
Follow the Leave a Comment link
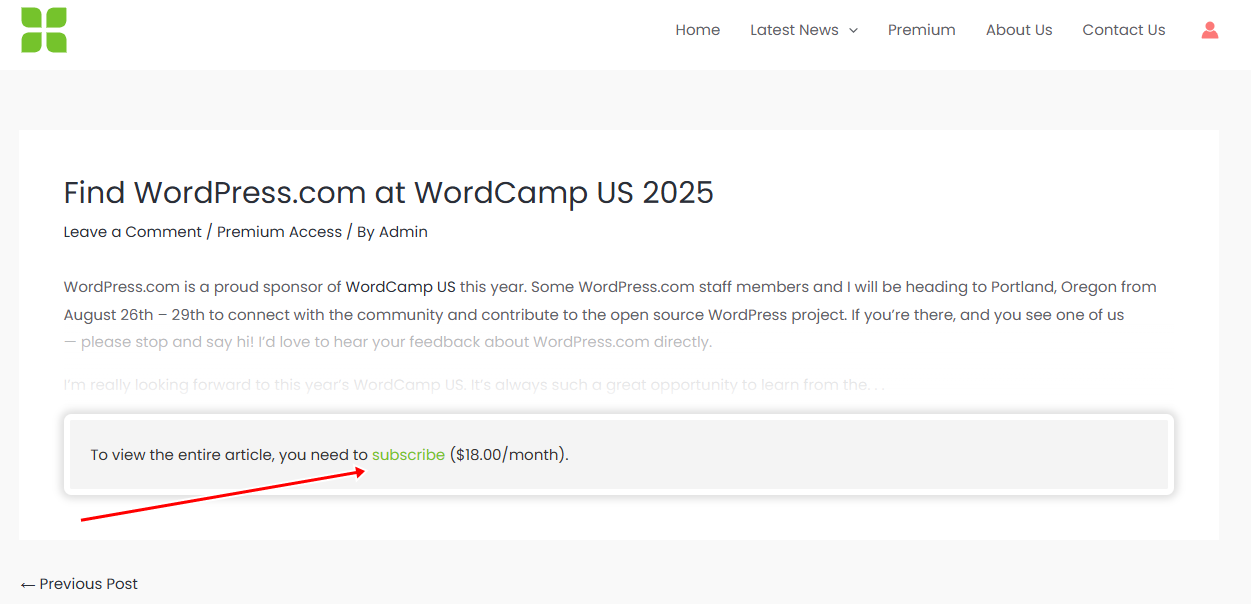point(133,232)
